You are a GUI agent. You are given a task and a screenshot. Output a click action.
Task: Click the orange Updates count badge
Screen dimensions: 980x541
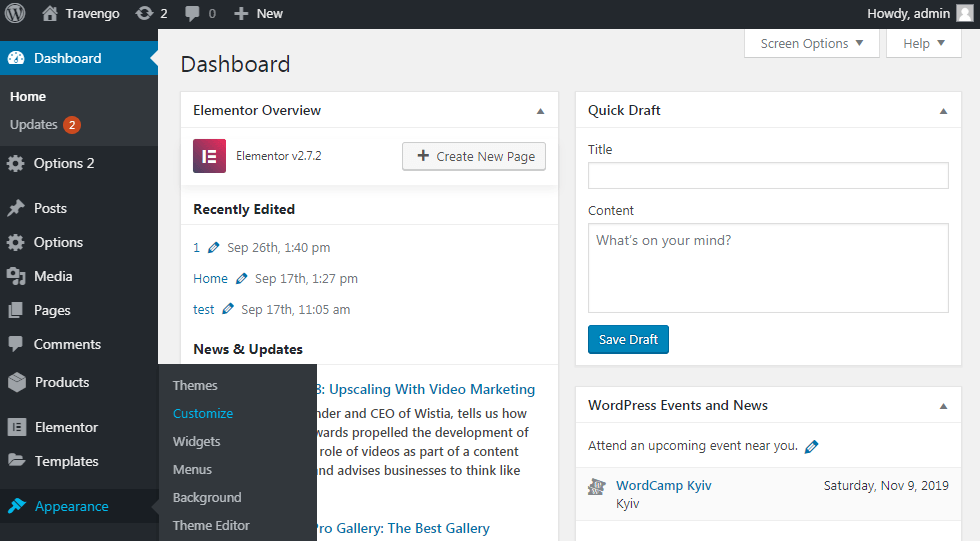pos(72,125)
